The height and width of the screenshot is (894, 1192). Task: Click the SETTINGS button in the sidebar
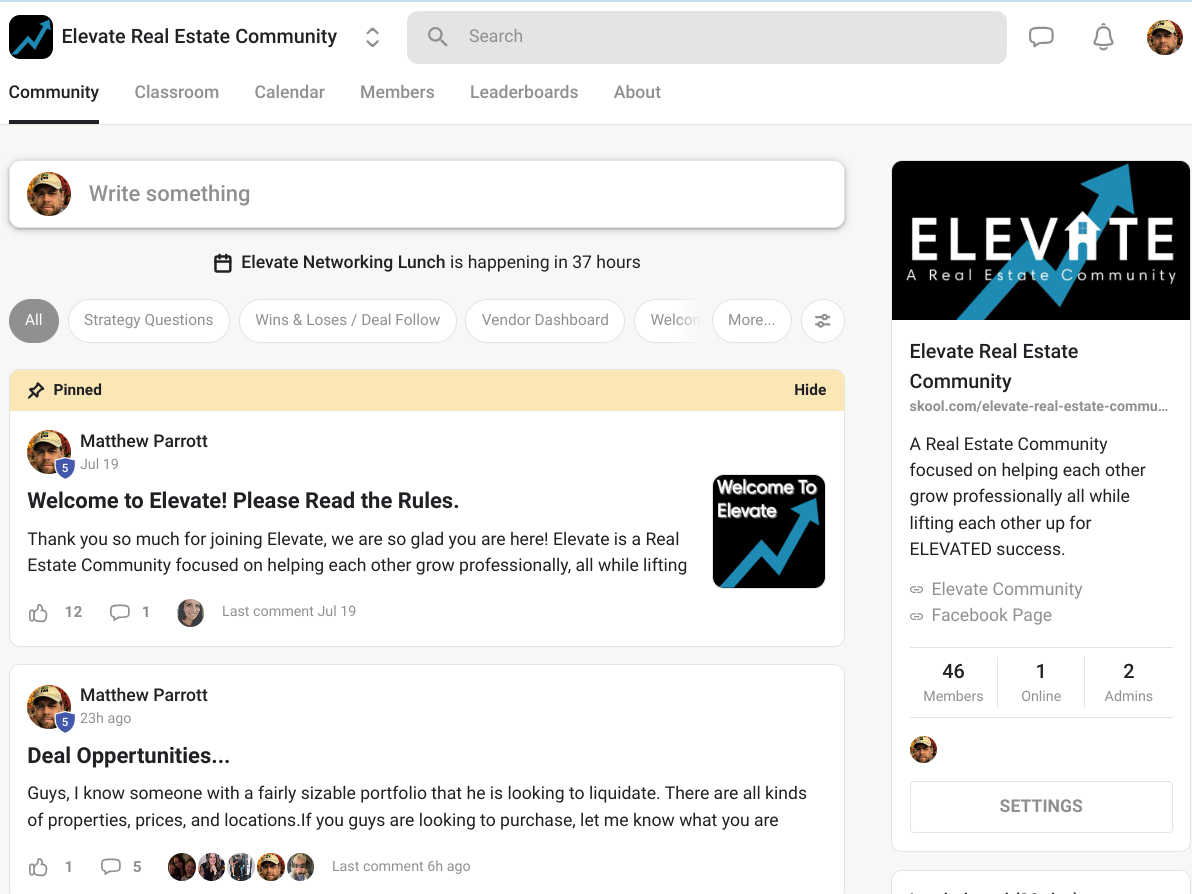tap(1040, 806)
